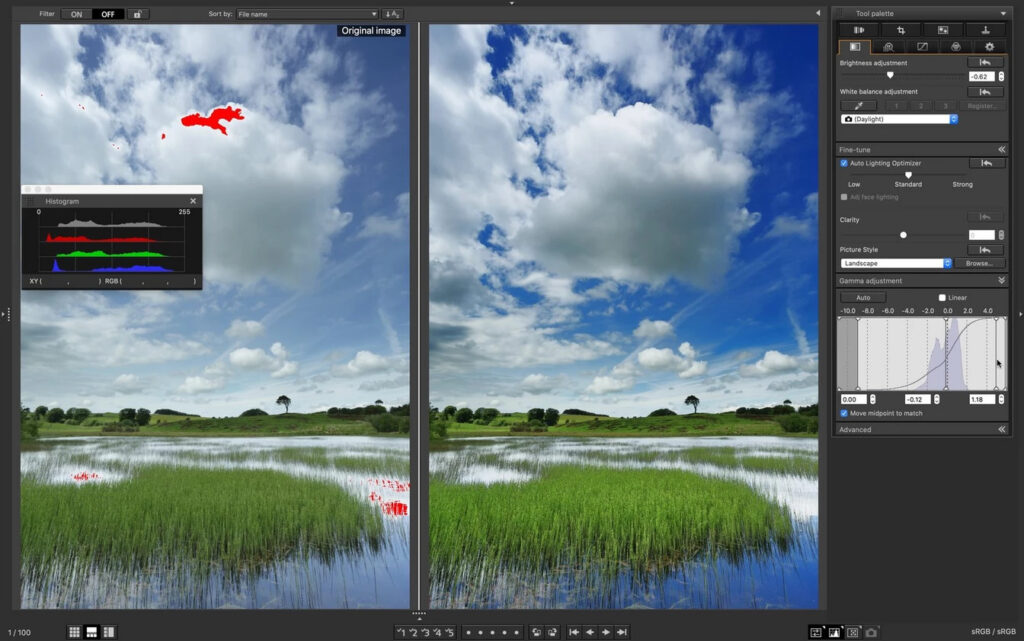Viewport: 1024px width, 641px height.
Task: Open the stamp tool in Tool palette
Action: pos(985,30)
